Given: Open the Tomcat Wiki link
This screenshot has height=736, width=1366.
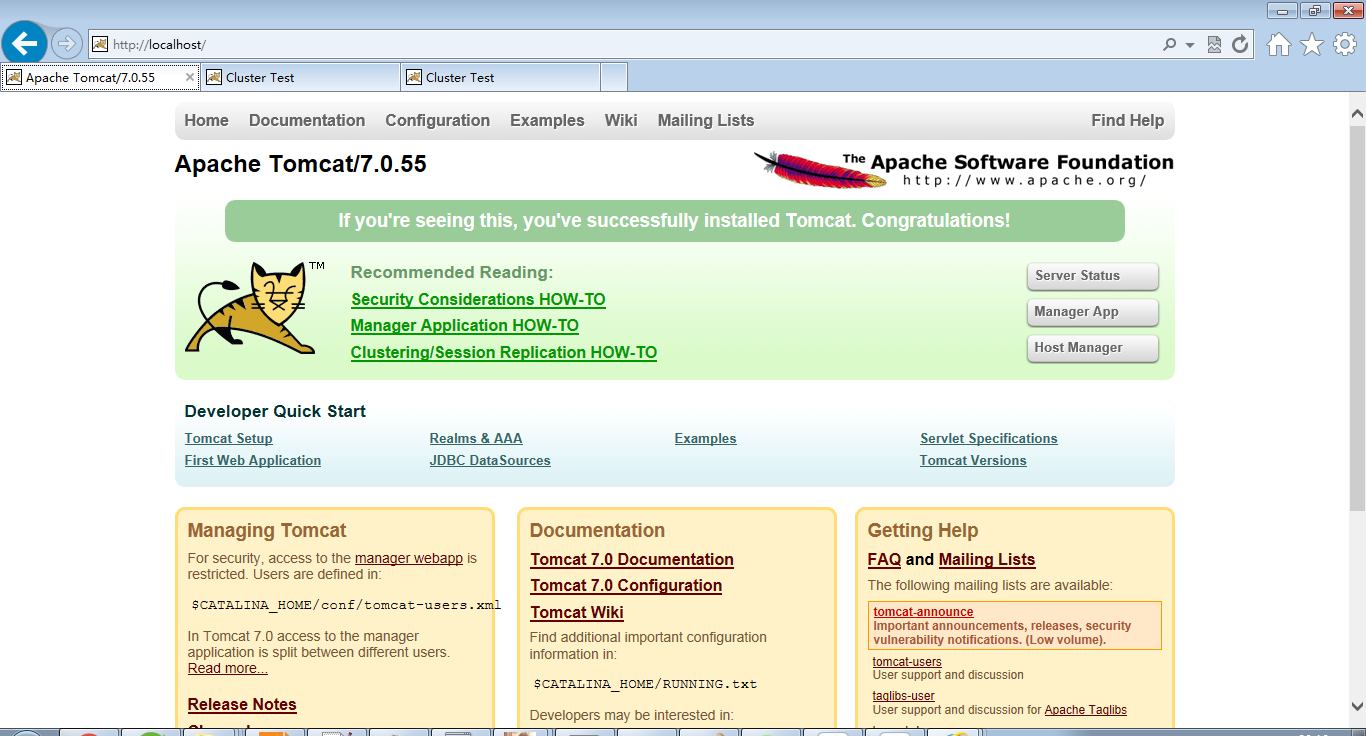Looking at the screenshot, I should click(x=577, y=613).
